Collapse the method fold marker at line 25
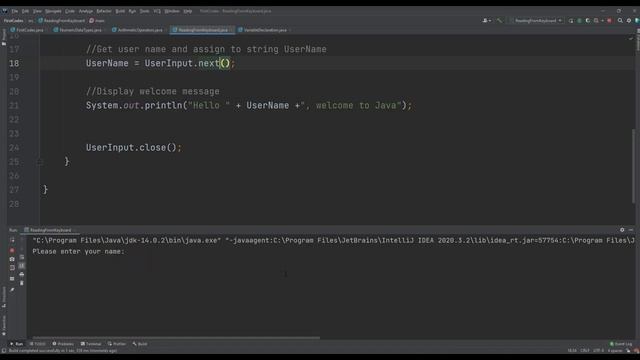Screen dimensions: 640x360 (40, 162)
